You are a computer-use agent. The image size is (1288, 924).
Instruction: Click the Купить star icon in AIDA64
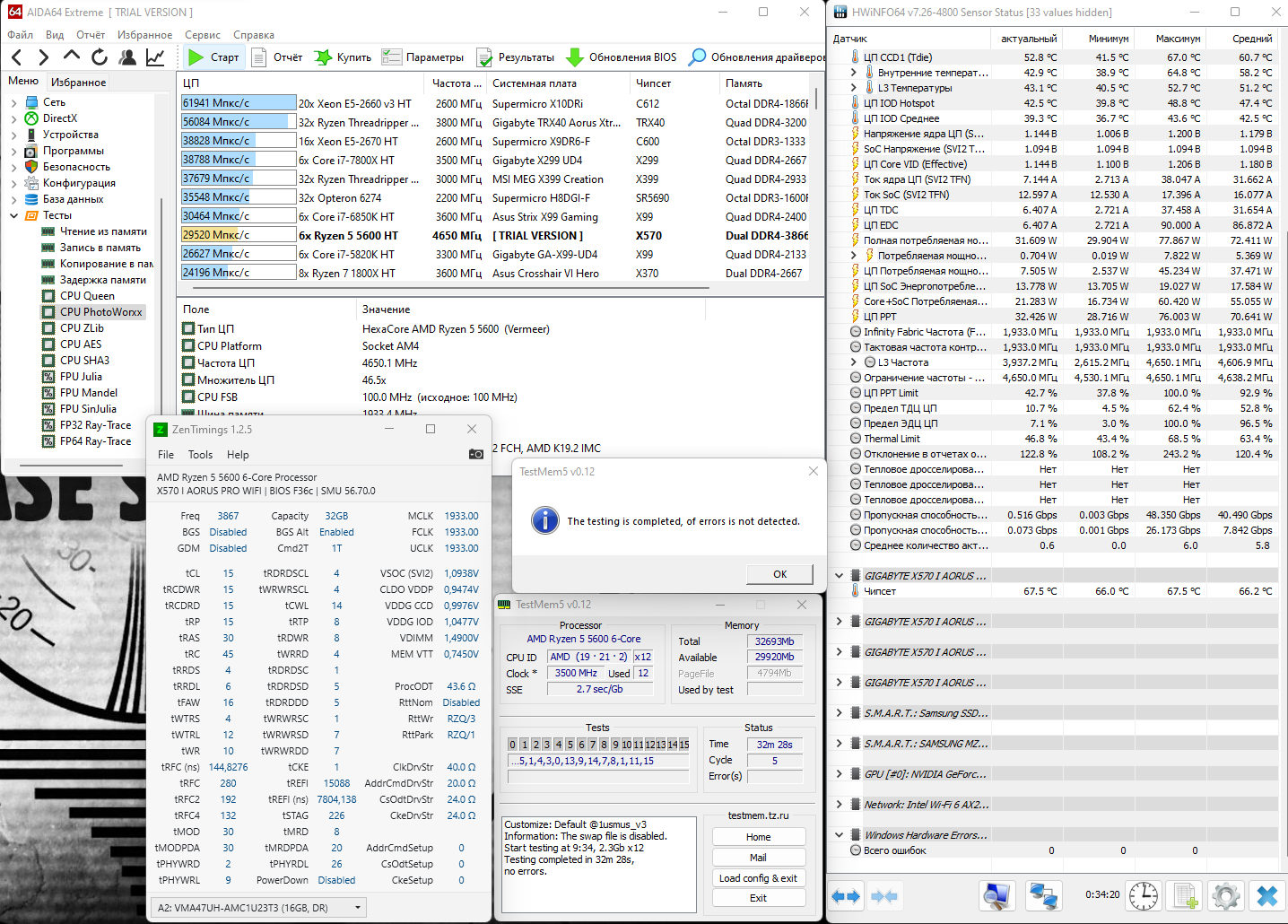click(x=343, y=57)
